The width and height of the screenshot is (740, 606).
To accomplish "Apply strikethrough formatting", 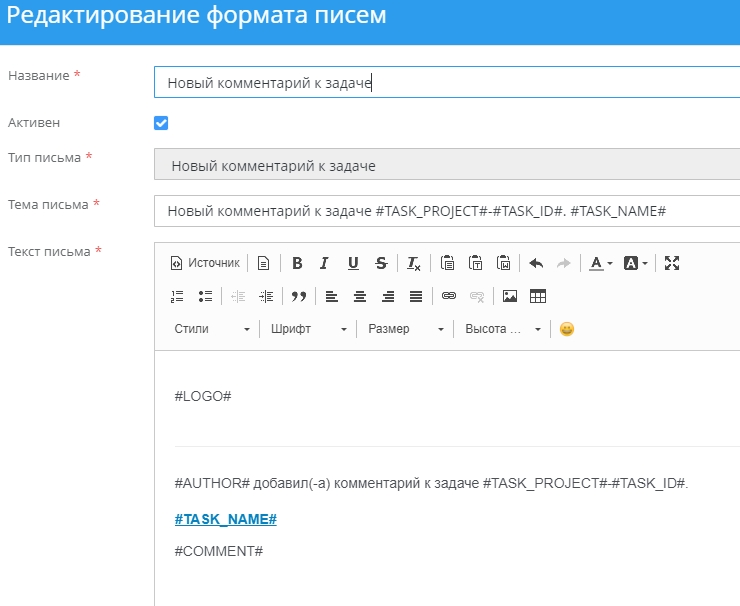I will click(x=381, y=263).
